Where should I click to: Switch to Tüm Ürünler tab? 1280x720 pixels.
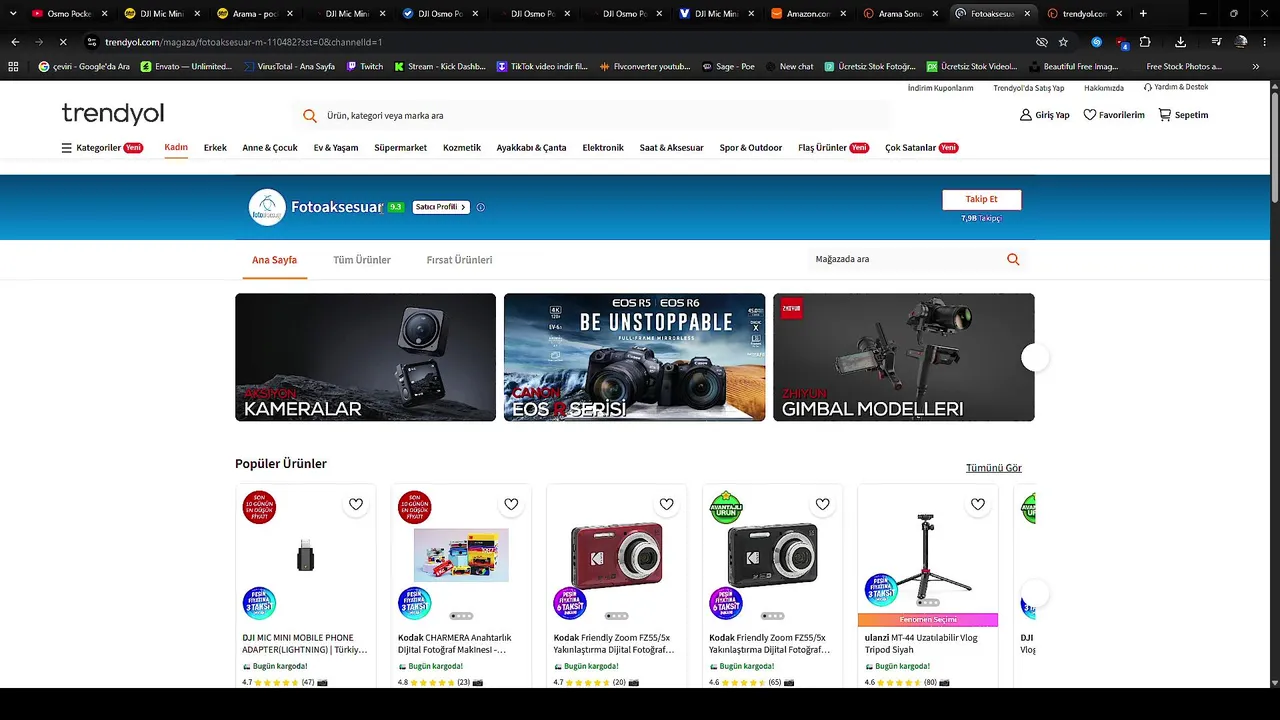click(362, 260)
